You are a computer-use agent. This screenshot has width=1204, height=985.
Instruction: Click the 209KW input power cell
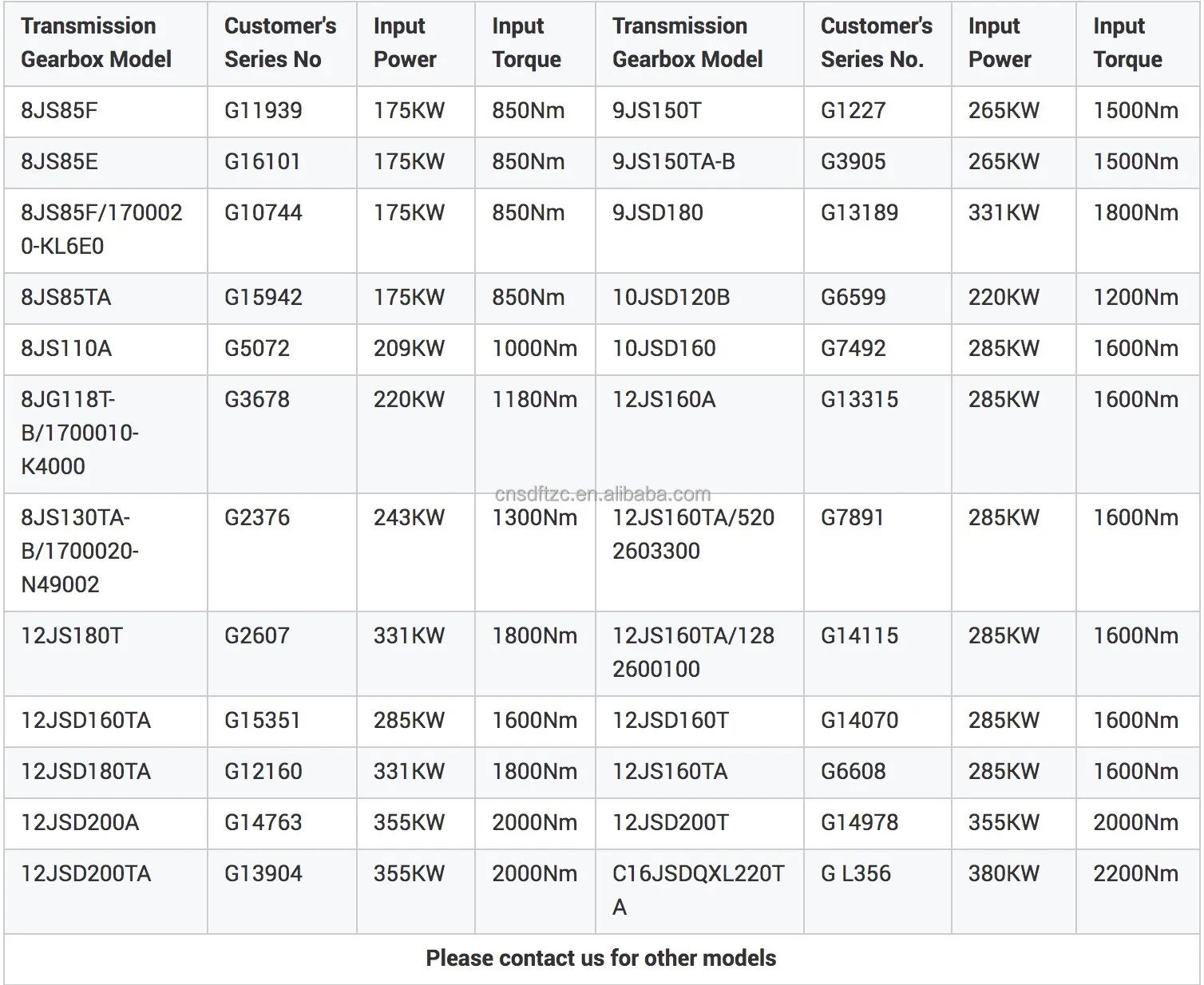pyautogui.click(x=409, y=349)
